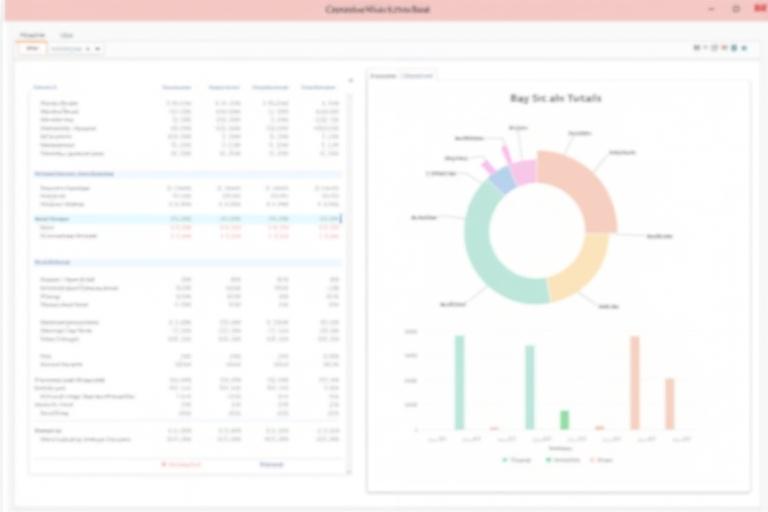Click the grid icon in the top-right toolbar
The height and width of the screenshot is (512, 768).
pyautogui.click(x=697, y=48)
